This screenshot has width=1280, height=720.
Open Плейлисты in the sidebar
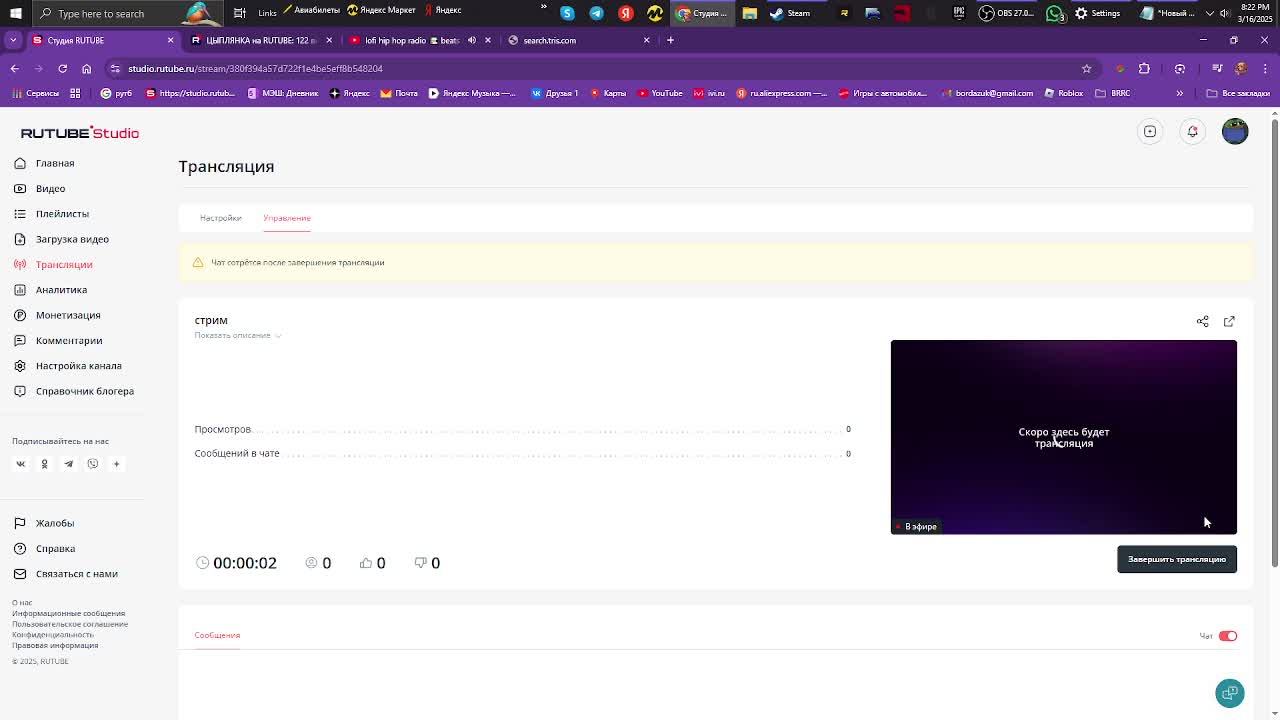coord(62,214)
